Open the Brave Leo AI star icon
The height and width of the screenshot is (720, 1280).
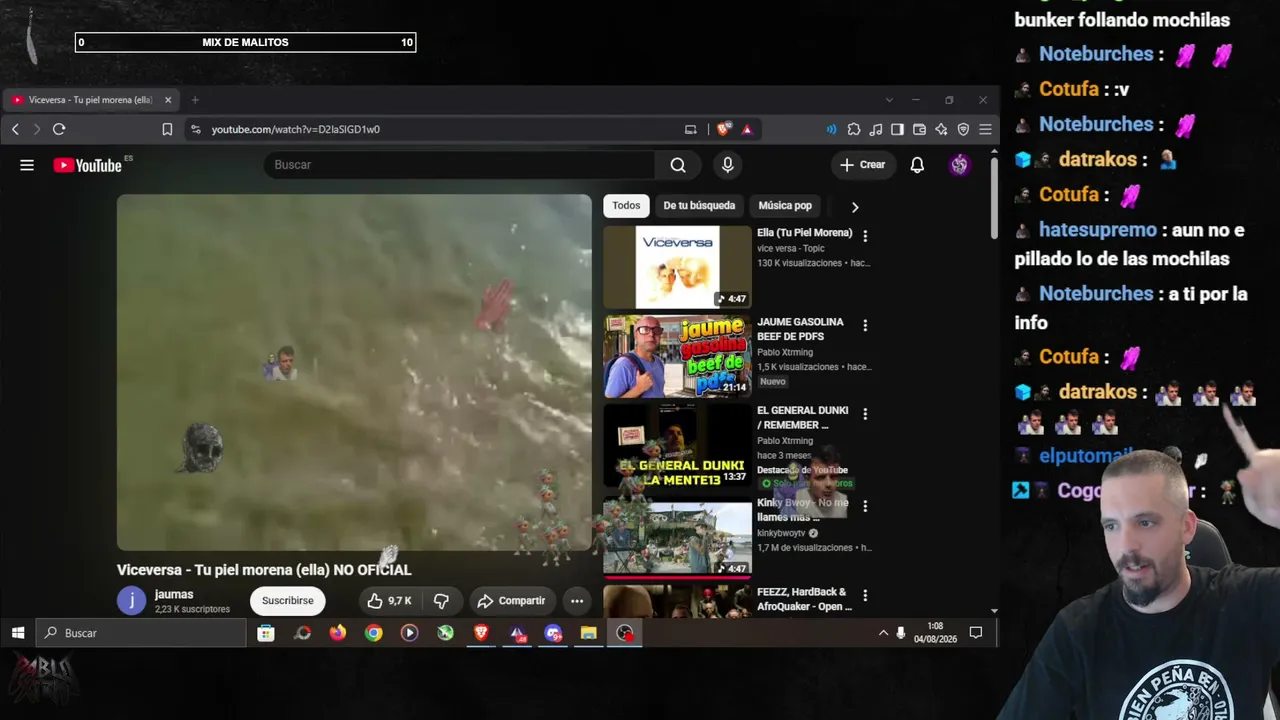942,129
